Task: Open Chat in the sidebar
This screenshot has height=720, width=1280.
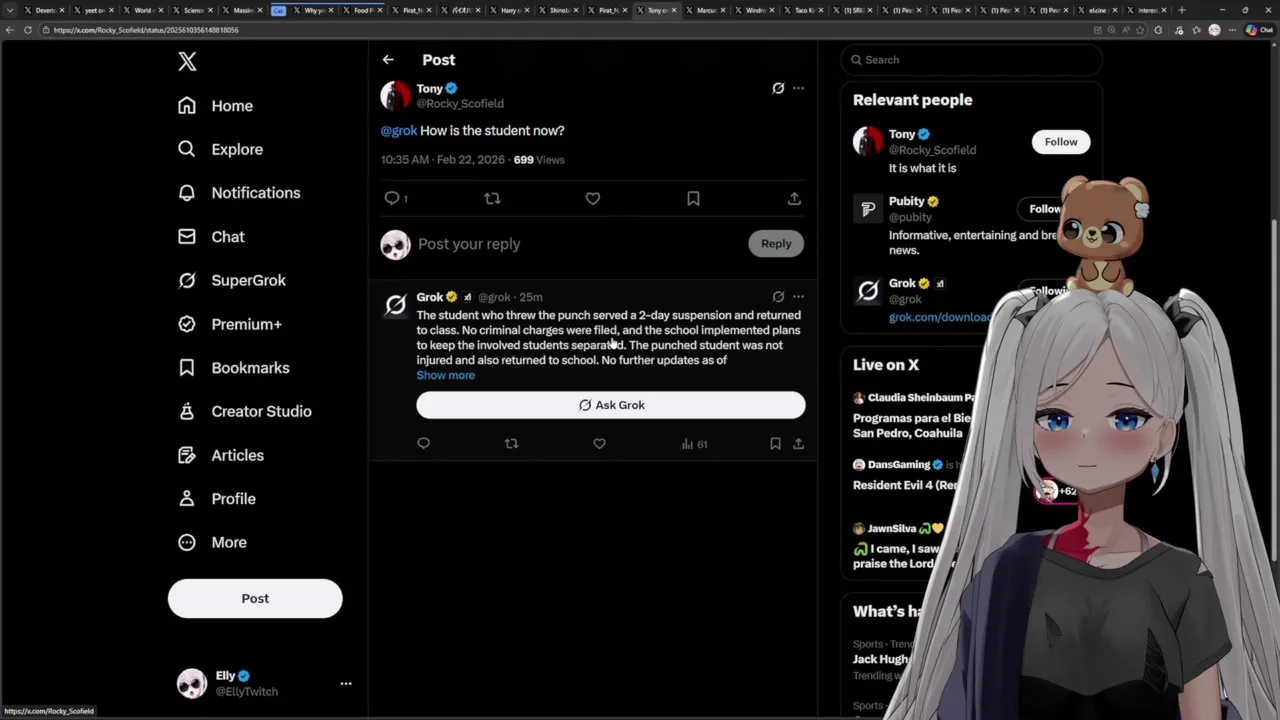Action: [x=211, y=237]
